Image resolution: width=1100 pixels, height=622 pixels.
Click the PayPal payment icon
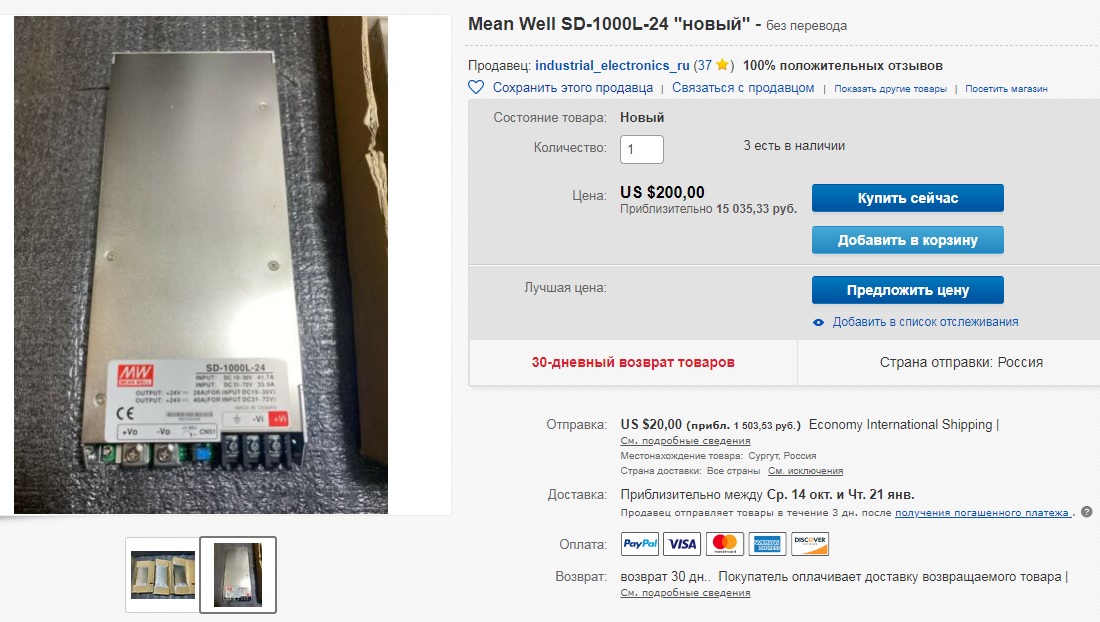[x=640, y=543]
